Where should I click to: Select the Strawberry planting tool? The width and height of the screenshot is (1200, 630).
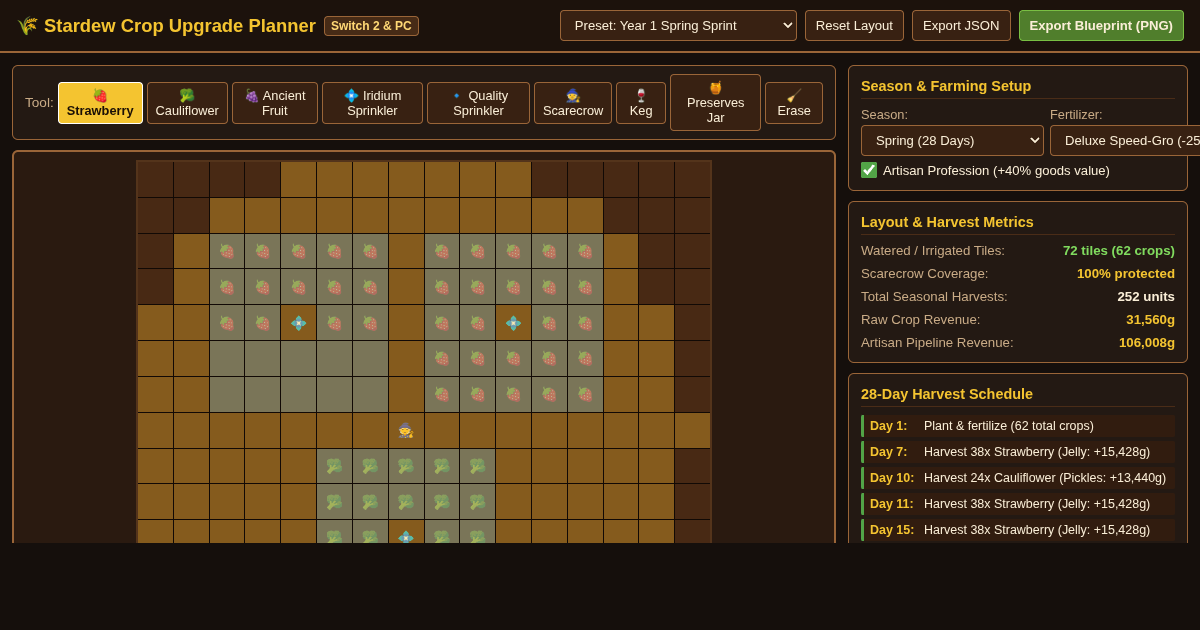click(x=100, y=103)
